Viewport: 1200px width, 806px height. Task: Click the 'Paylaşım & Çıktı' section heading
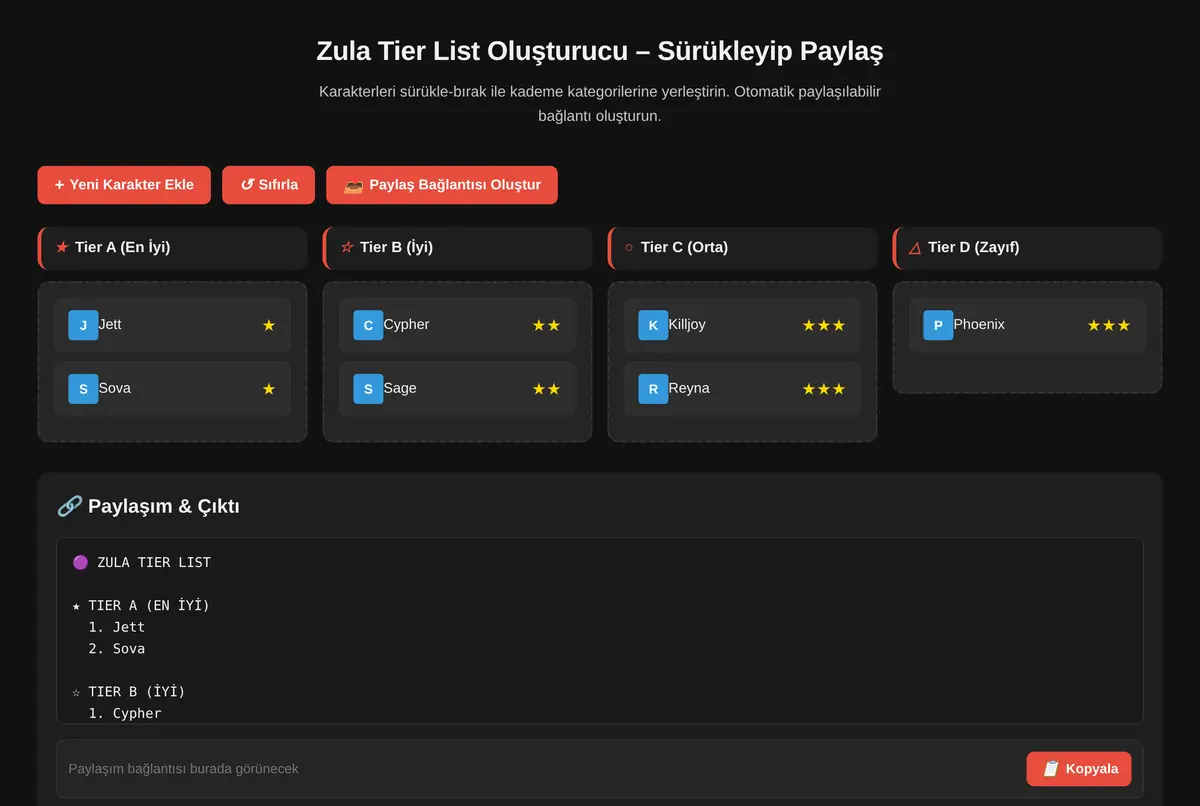pos(164,506)
